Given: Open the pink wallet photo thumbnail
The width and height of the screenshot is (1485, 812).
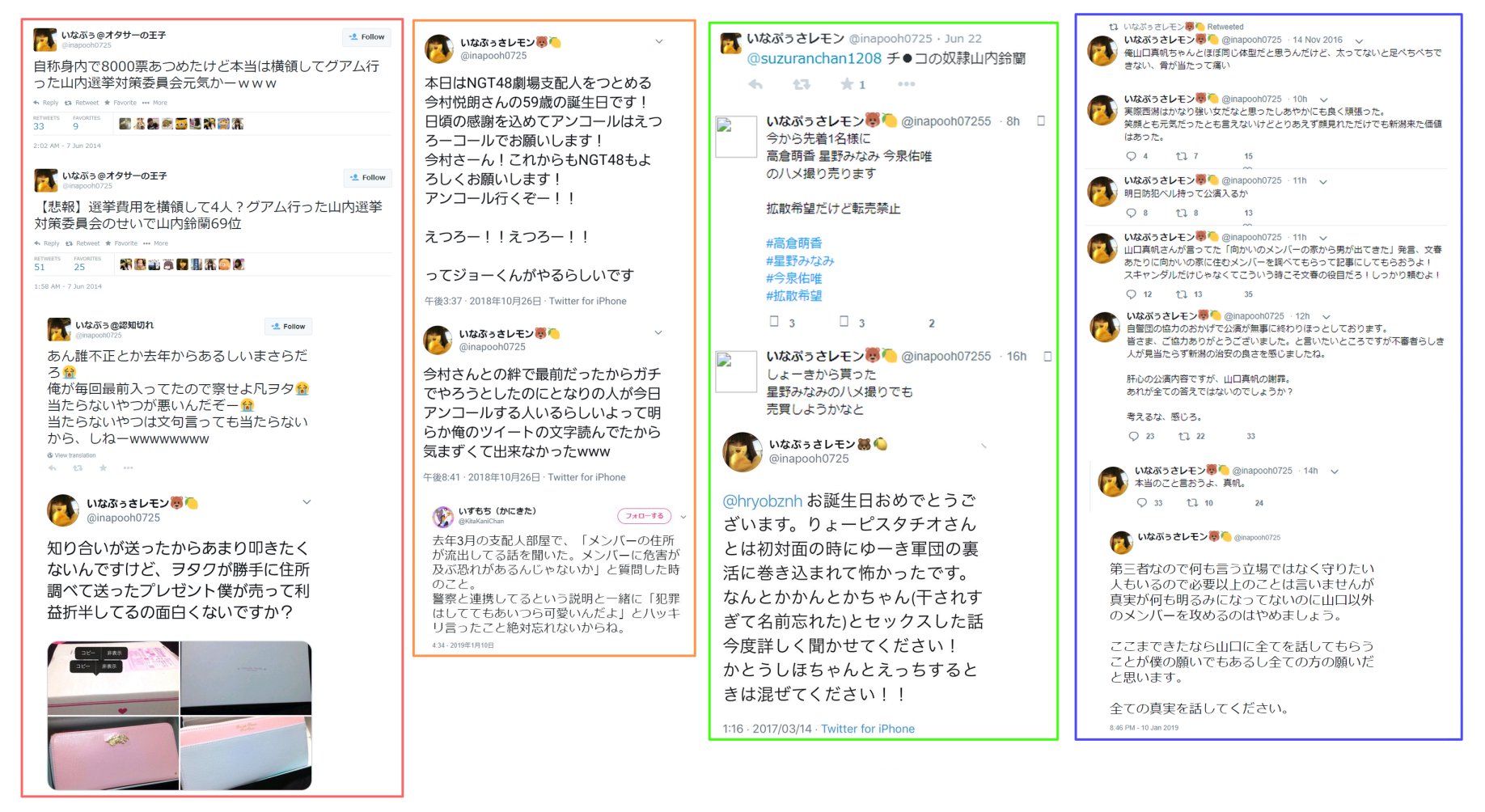Looking at the screenshot, I should pyautogui.click(x=112, y=753).
